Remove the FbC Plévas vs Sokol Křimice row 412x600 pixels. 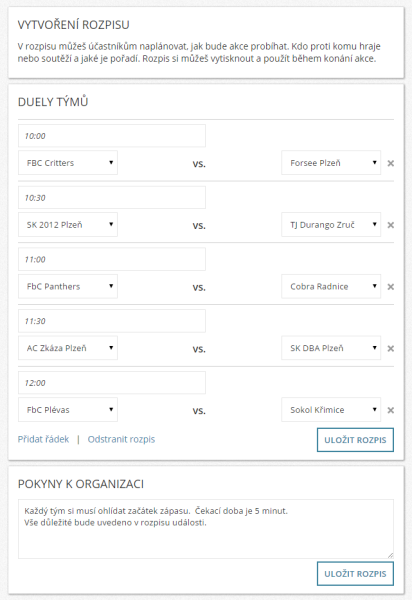pyautogui.click(x=391, y=410)
